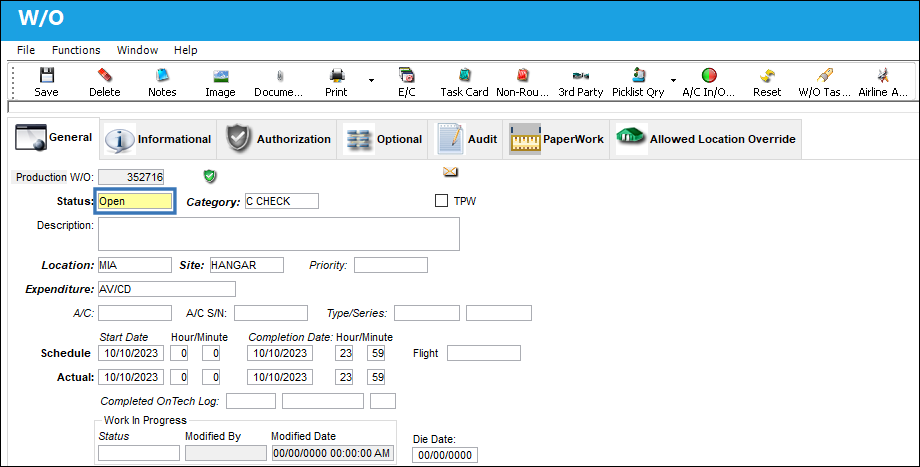Expand the Picklist Qry dropdown arrow
Image resolution: width=920 pixels, height=467 pixels.
pyautogui.click(x=674, y=80)
